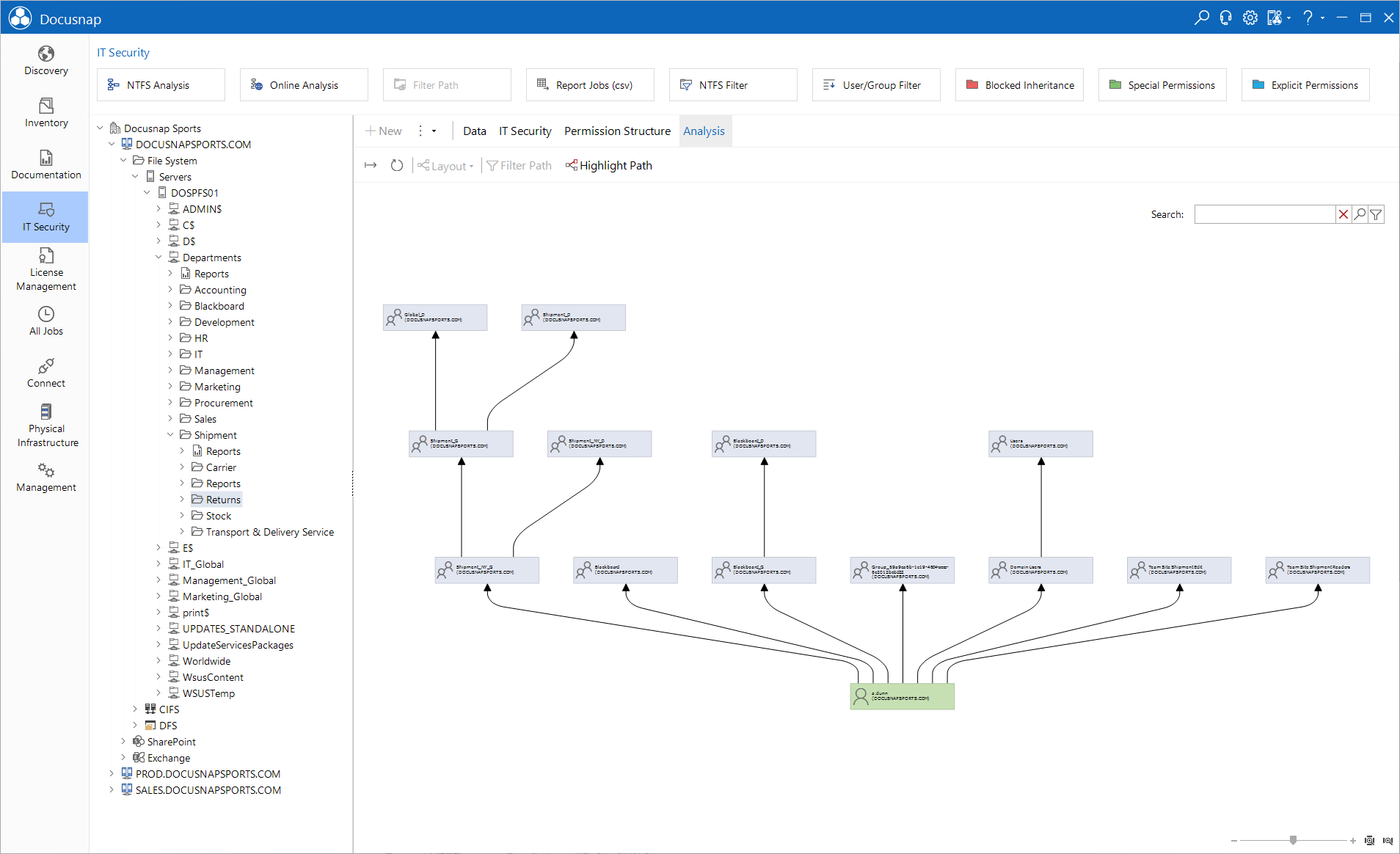Click the last zoom reset icon

click(x=1388, y=841)
